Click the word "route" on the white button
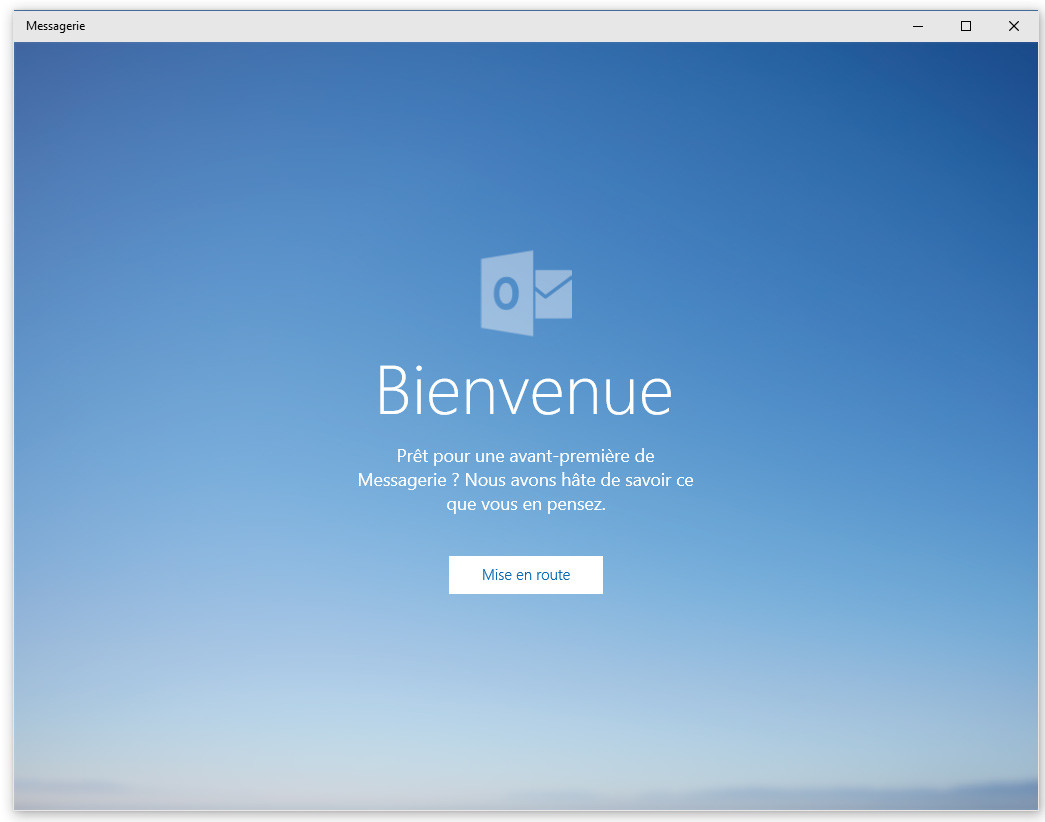The width and height of the screenshot is (1045, 822). coord(551,575)
